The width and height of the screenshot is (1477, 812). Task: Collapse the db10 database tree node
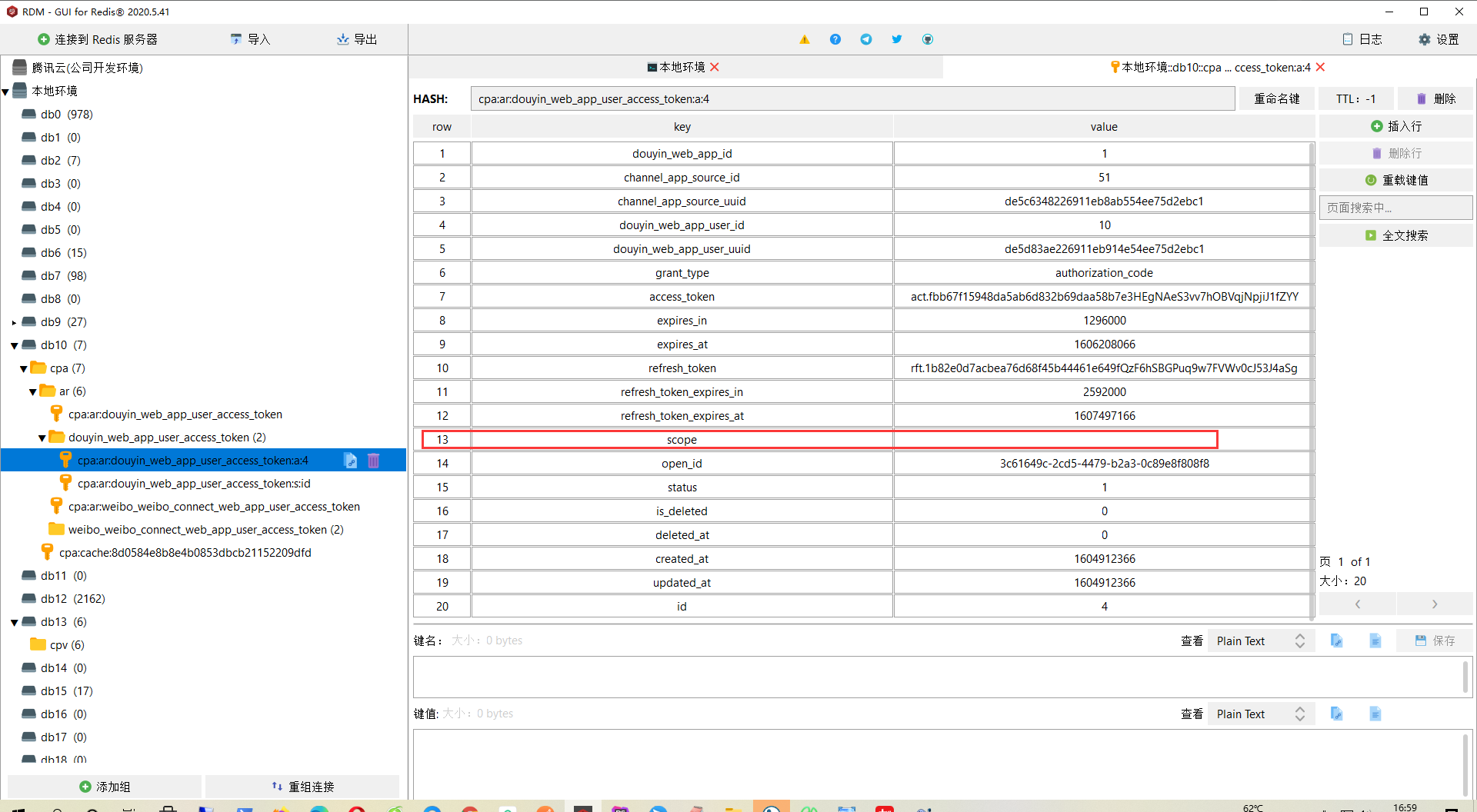coord(15,345)
